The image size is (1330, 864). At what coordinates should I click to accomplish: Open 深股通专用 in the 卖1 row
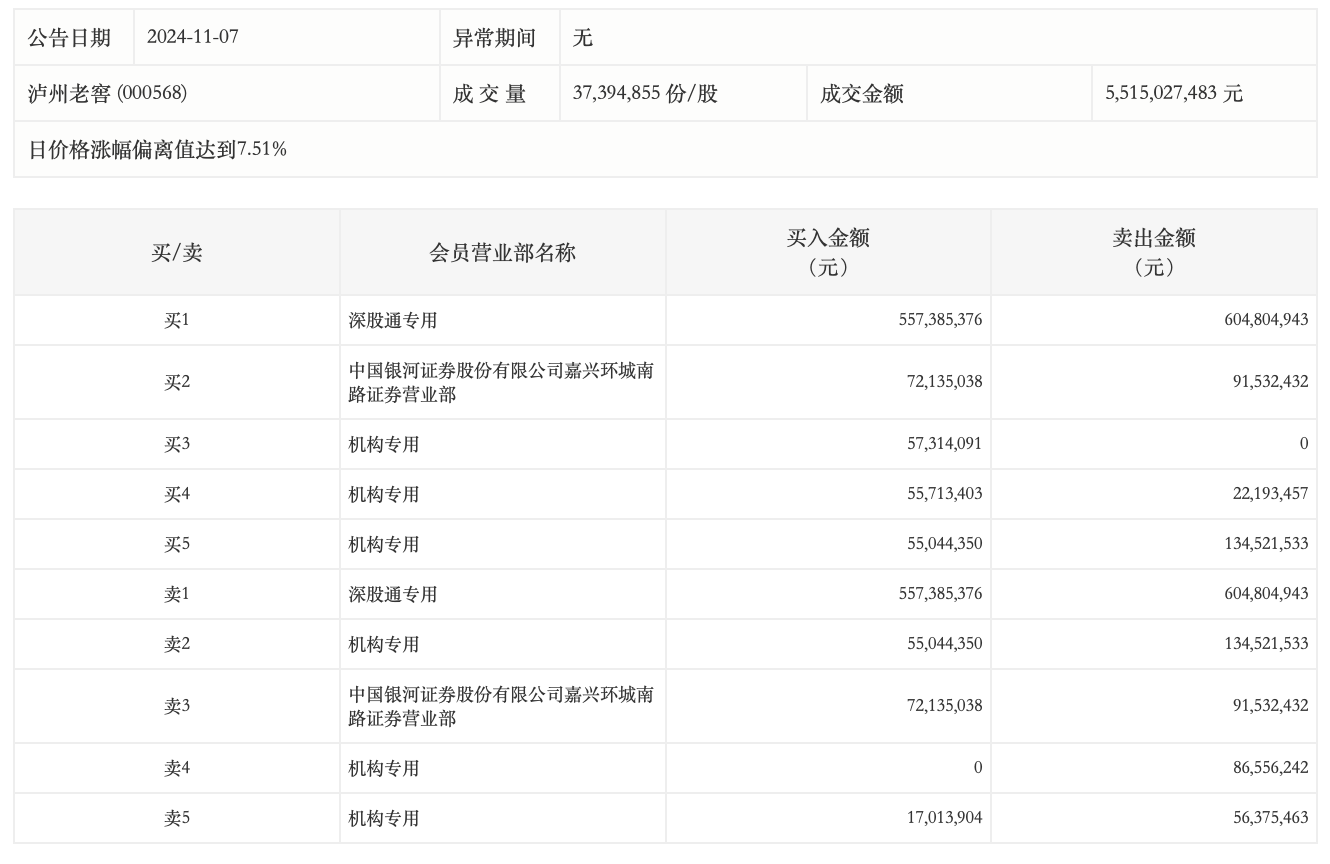coord(393,595)
